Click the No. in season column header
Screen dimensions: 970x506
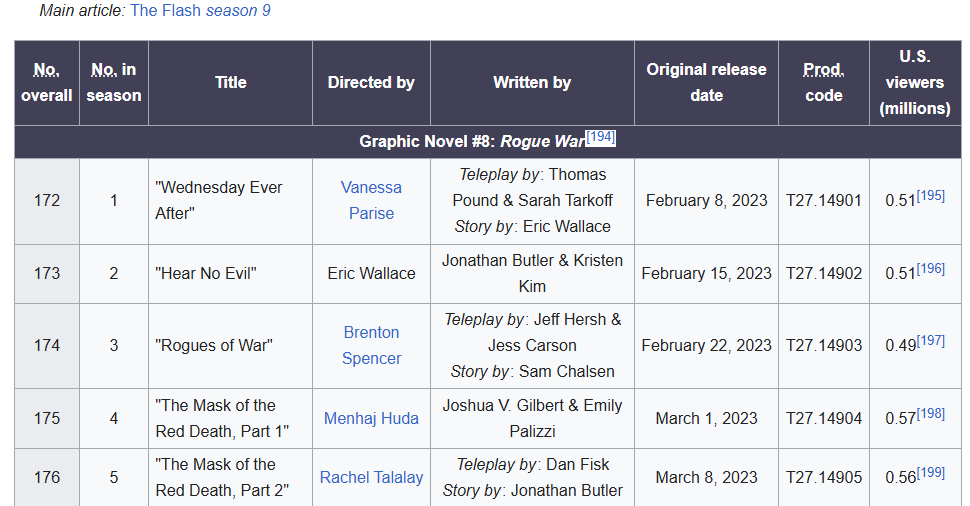114,83
